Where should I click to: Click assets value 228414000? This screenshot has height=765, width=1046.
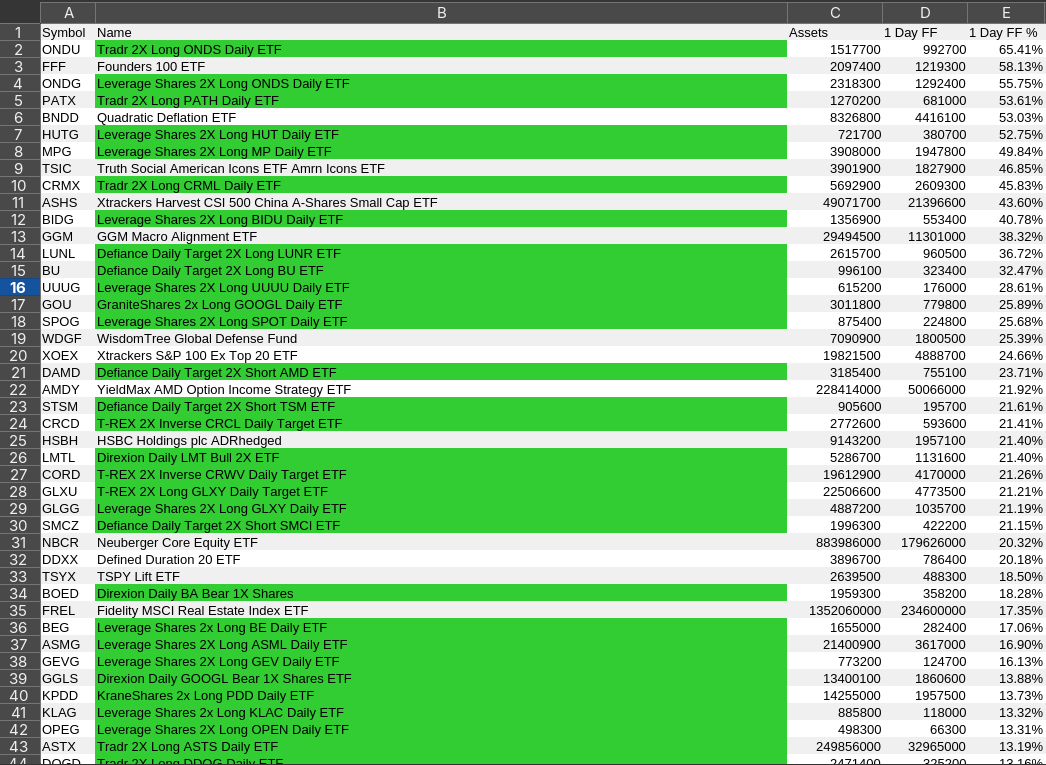tap(835, 390)
